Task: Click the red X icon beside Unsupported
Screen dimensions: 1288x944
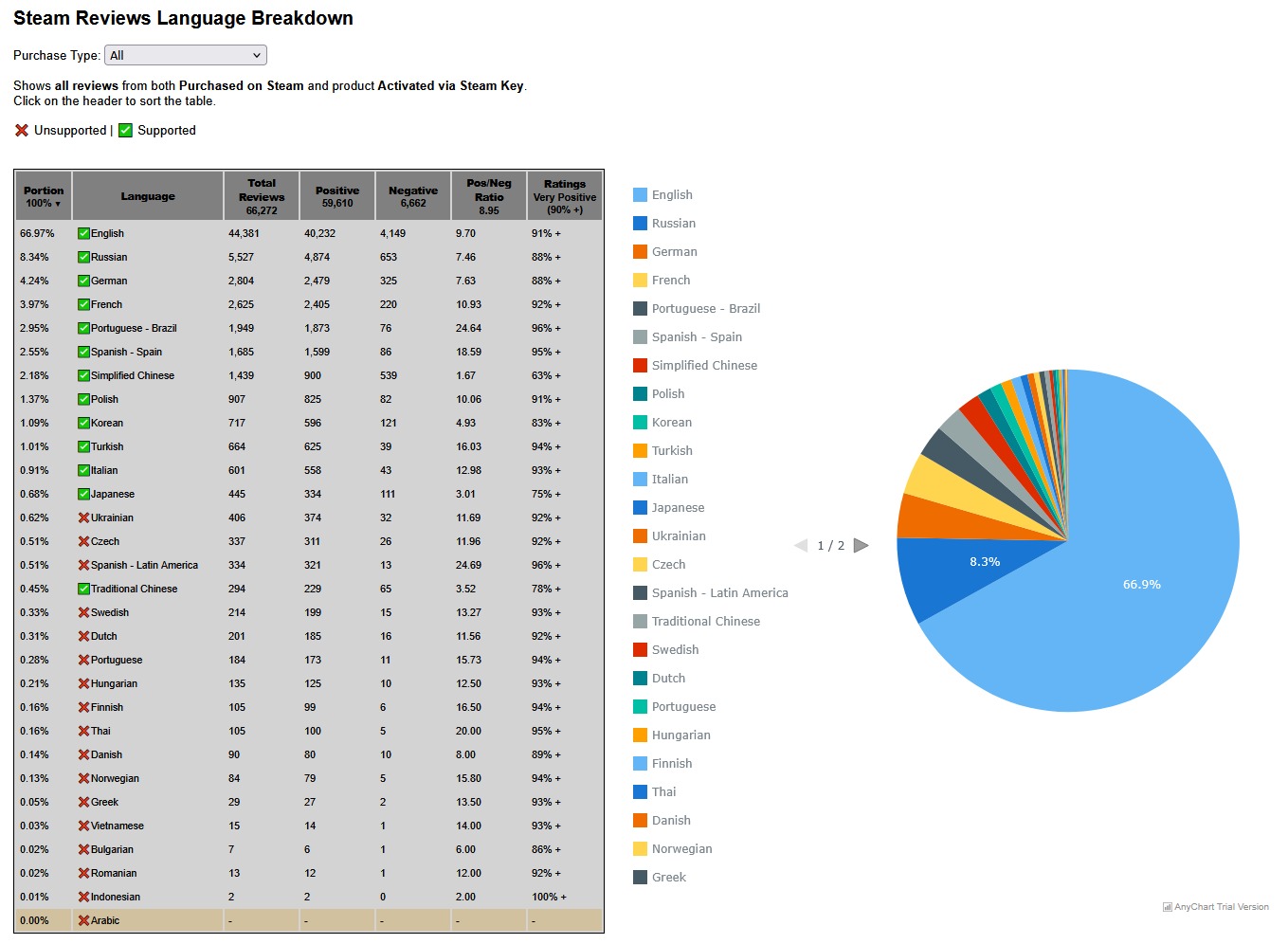Action: (x=22, y=131)
